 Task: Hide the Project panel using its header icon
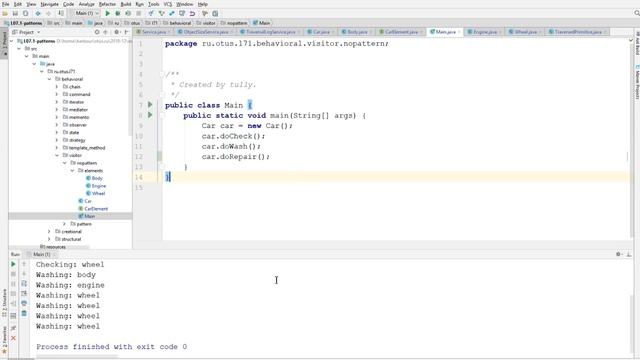(x=127, y=32)
